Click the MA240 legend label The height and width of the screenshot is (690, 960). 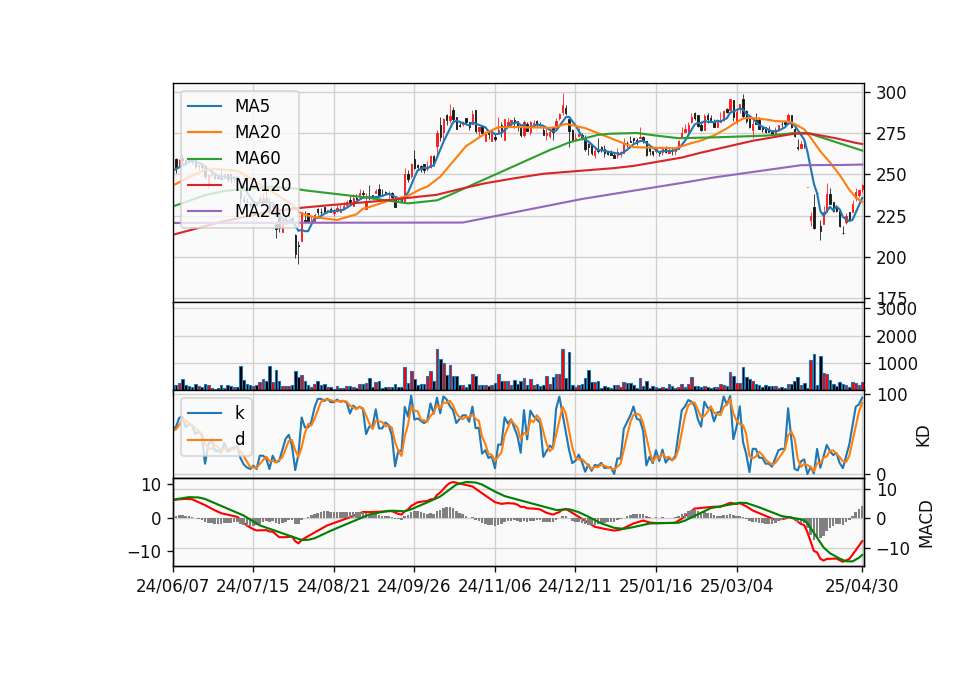tap(263, 211)
